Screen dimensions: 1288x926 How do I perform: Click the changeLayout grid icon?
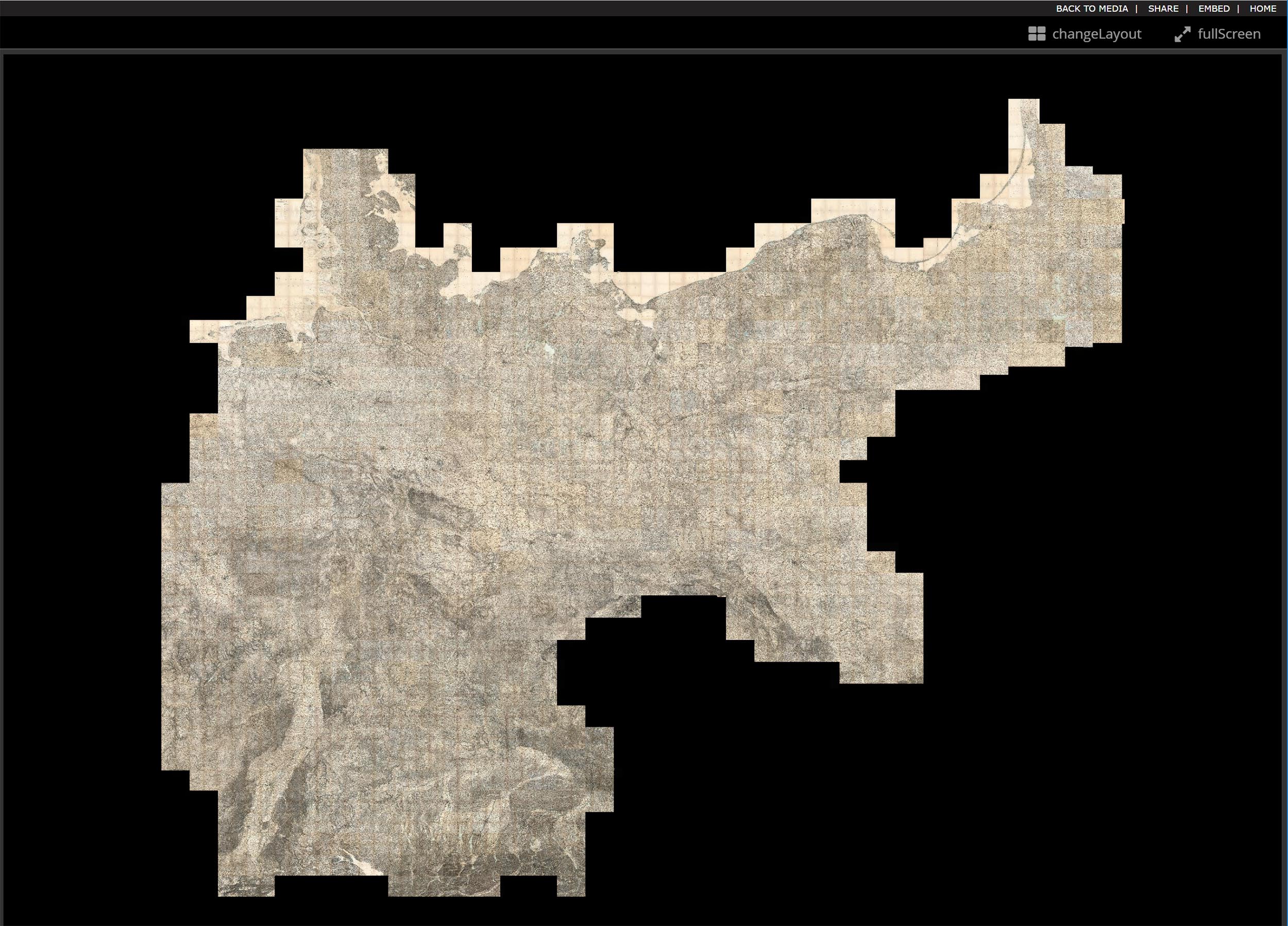point(1037,34)
